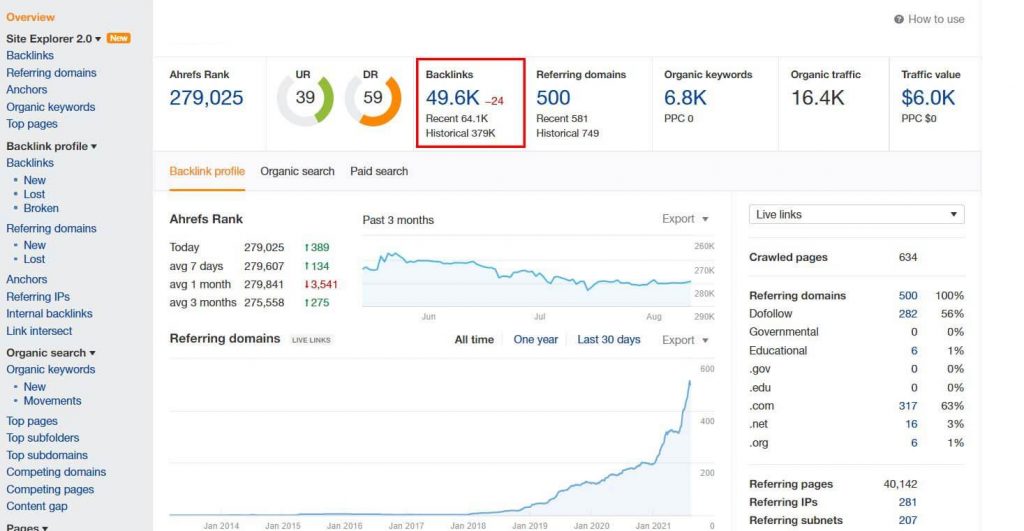
Task: Switch to the Organic search tab
Action: [297, 171]
